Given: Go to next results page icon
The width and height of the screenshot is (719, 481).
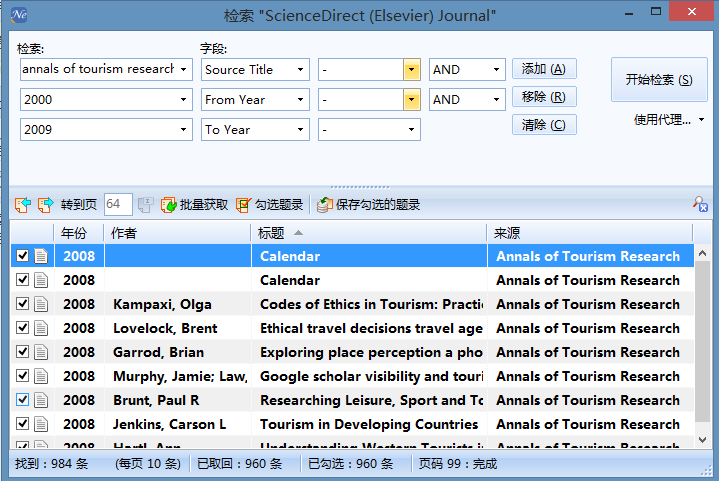Looking at the screenshot, I should tap(45, 205).
